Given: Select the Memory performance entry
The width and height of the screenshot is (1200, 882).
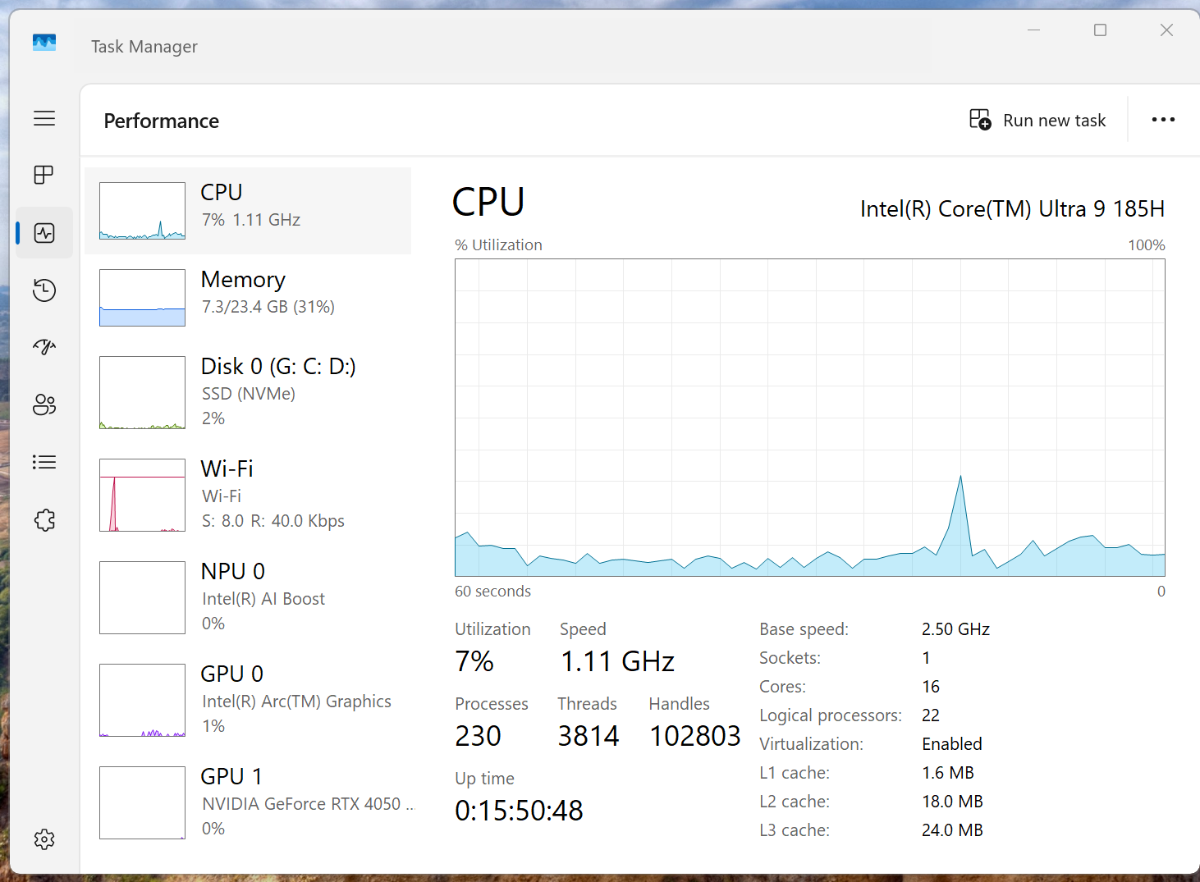Looking at the screenshot, I should pyautogui.click(x=248, y=297).
